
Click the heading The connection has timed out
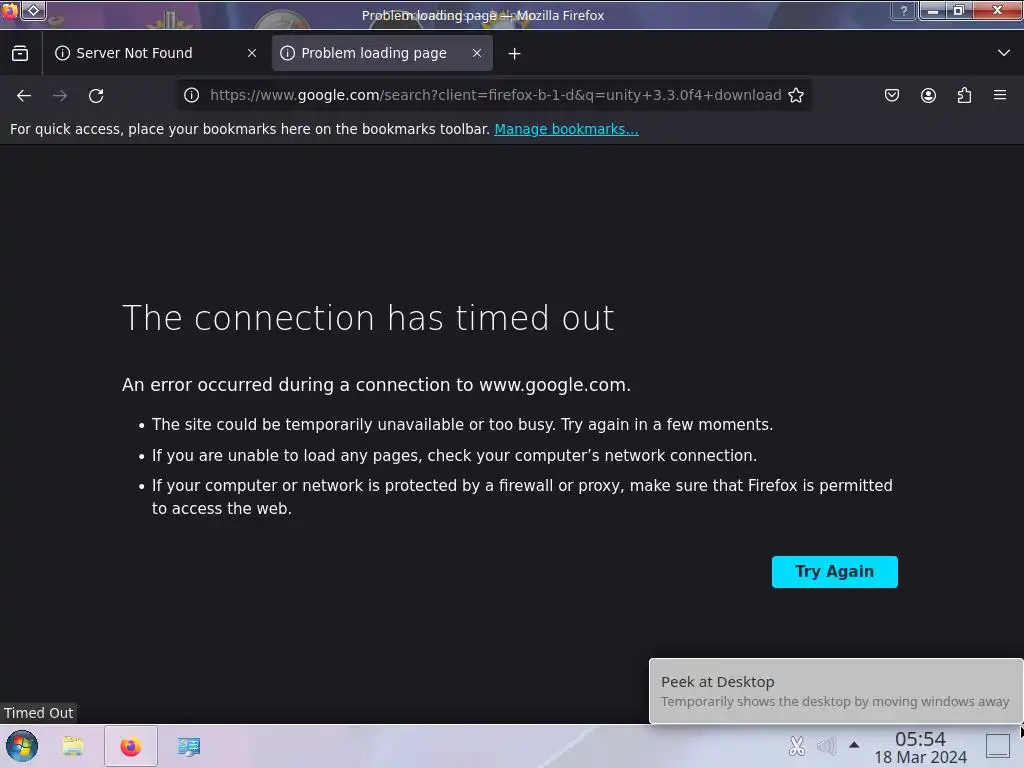click(368, 318)
